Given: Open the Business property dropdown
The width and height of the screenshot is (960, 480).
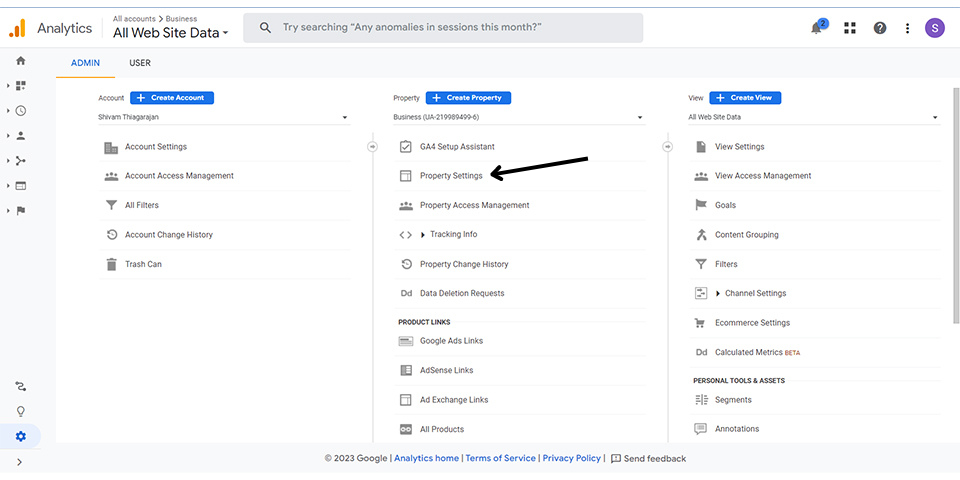Looking at the screenshot, I should pos(519,117).
